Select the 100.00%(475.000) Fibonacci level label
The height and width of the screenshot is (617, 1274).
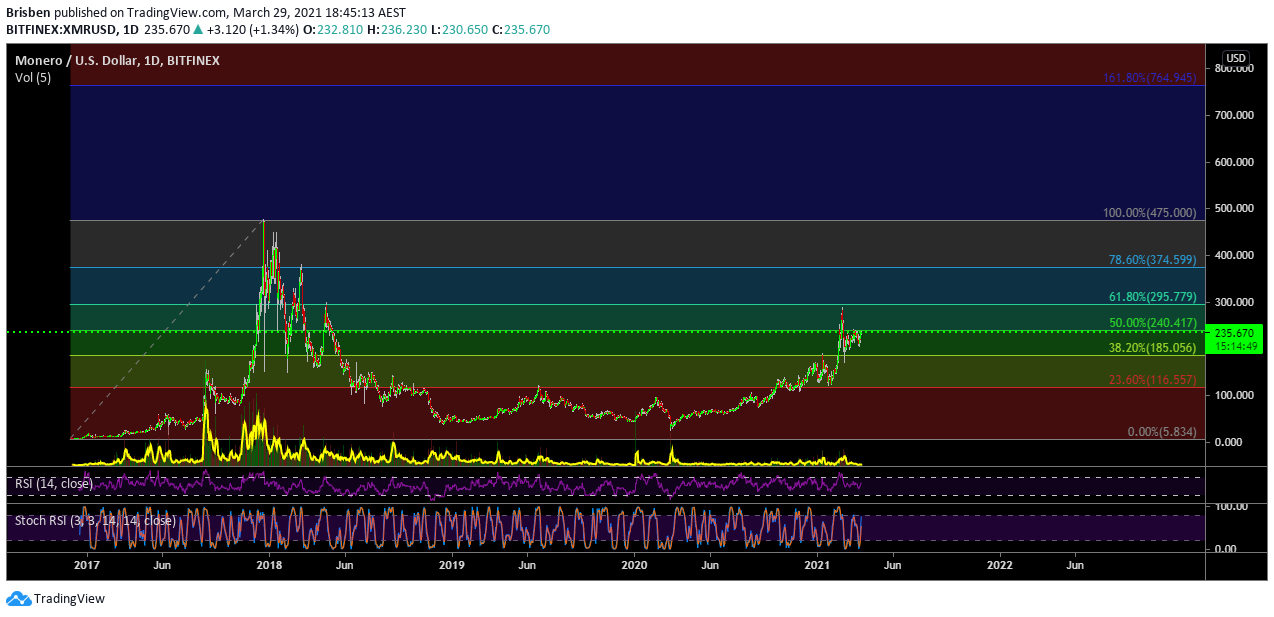point(1150,213)
